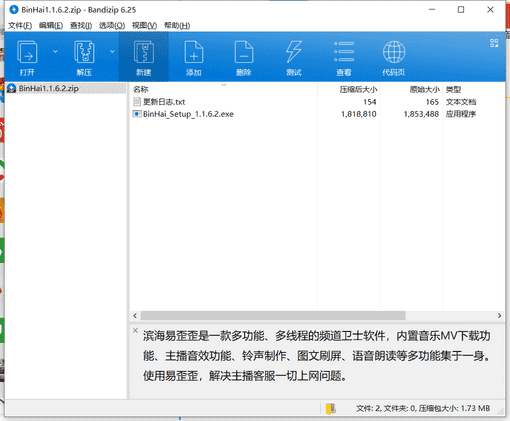Click the yellow archive icon in status bar

point(331,408)
